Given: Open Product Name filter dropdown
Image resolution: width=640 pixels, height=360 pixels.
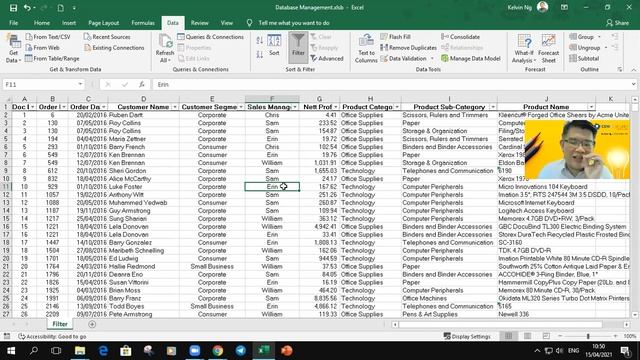Looking at the screenshot, I should pyautogui.click(x=591, y=107).
